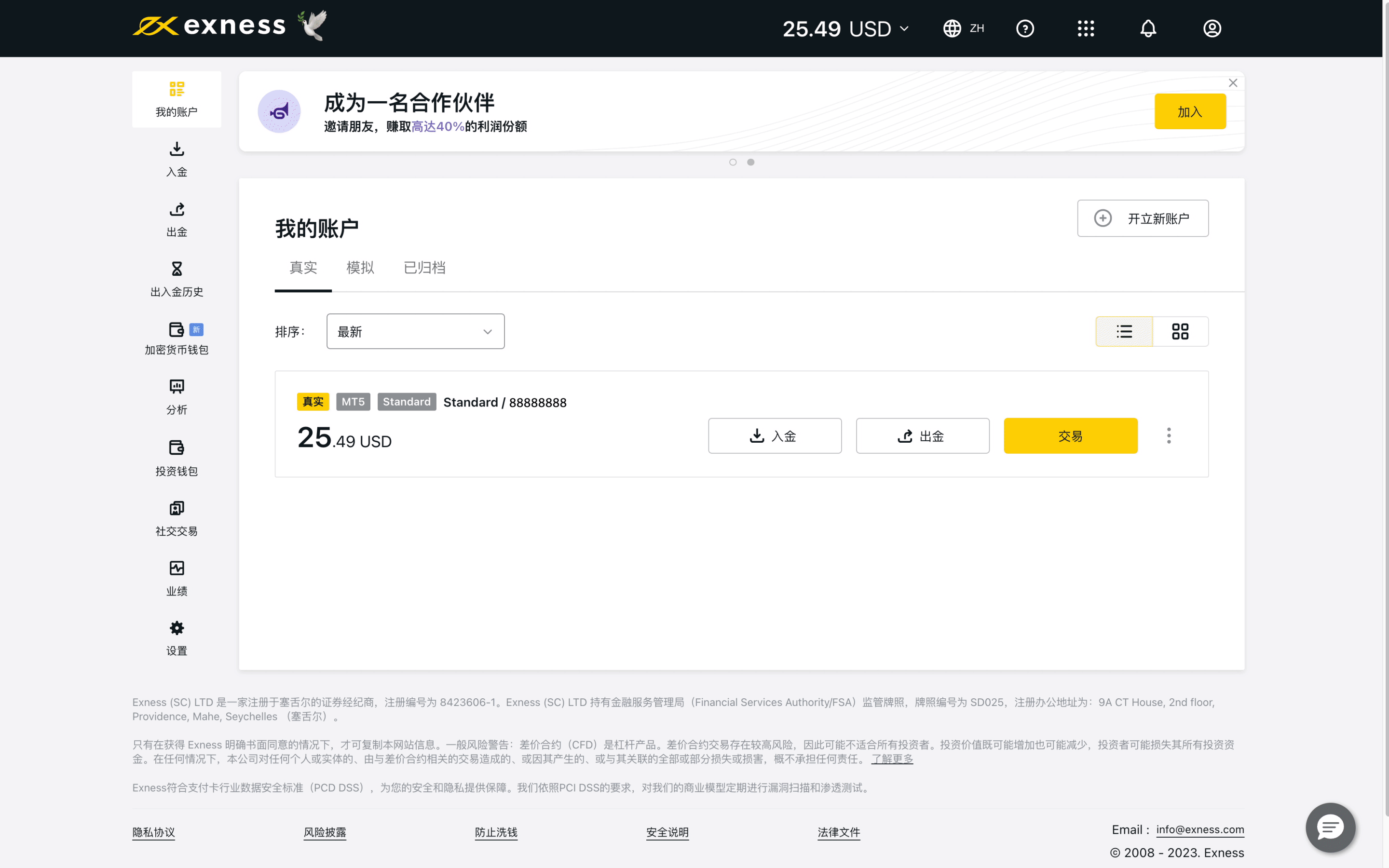Select the 已归档 archived tab
The image size is (1389, 868).
click(424, 268)
